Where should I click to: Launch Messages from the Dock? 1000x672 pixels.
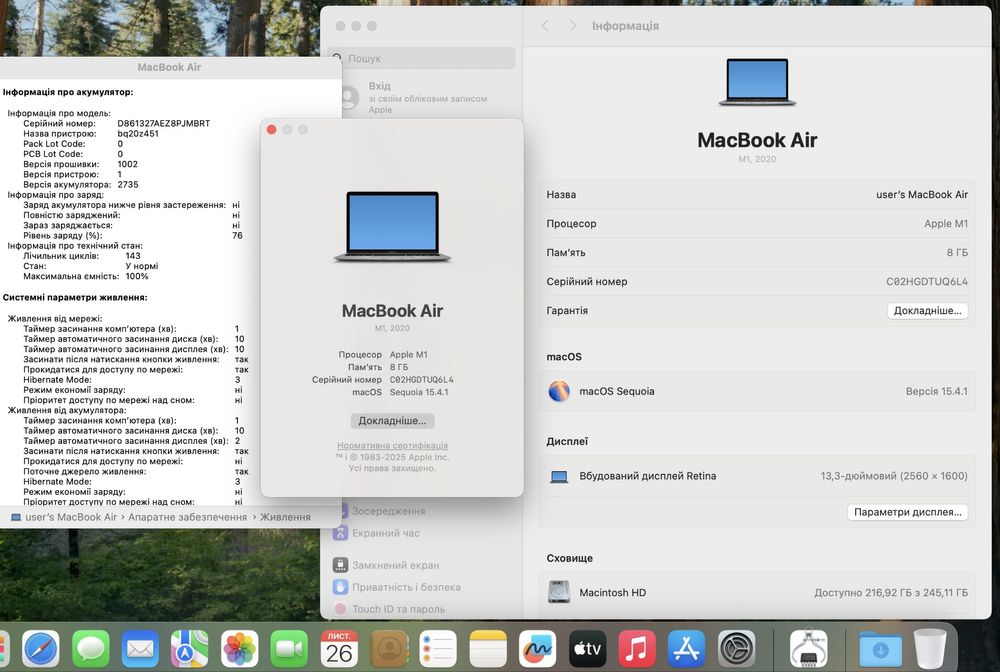(91, 648)
